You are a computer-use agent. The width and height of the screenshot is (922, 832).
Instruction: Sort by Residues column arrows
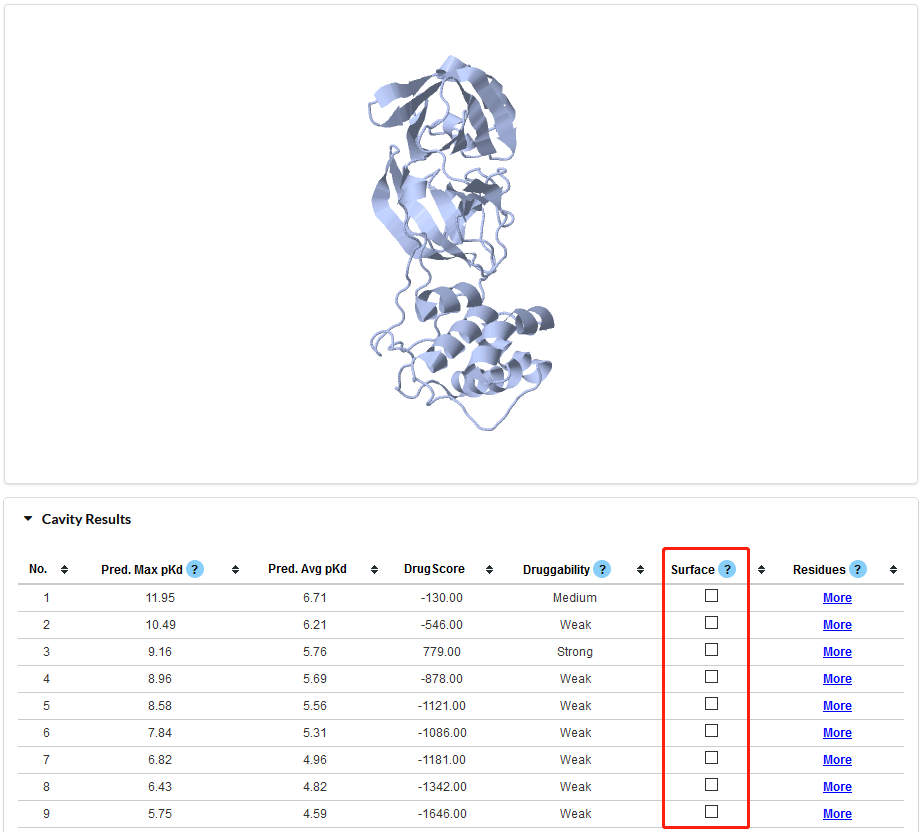click(x=893, y=569)
